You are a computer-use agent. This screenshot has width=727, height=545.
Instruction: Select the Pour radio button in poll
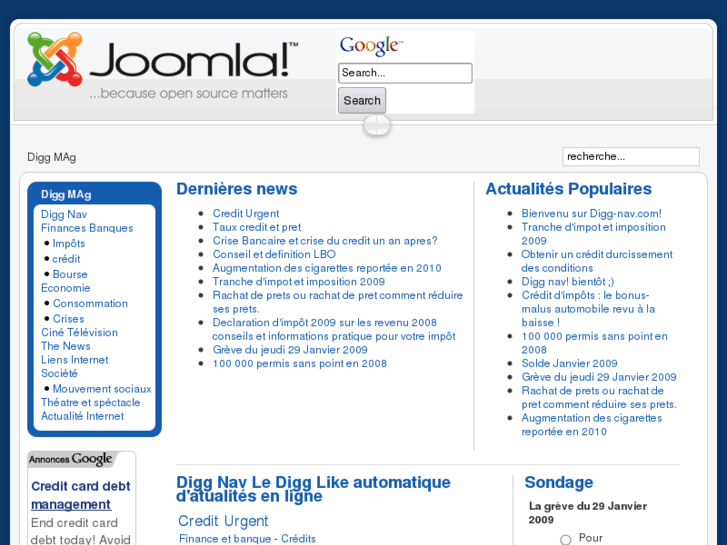(565, 539)
